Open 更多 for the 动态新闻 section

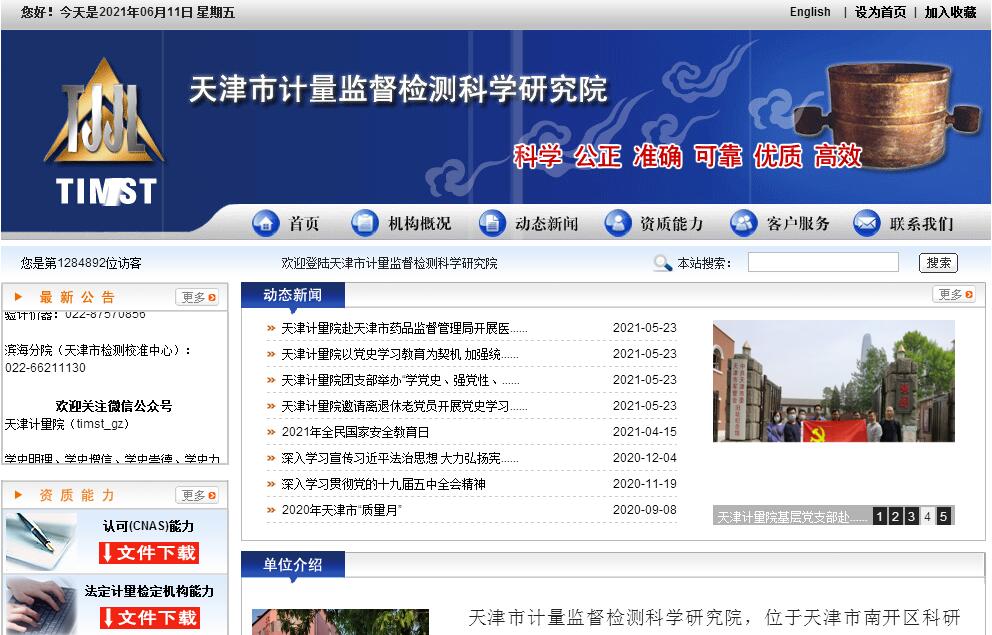954,294
